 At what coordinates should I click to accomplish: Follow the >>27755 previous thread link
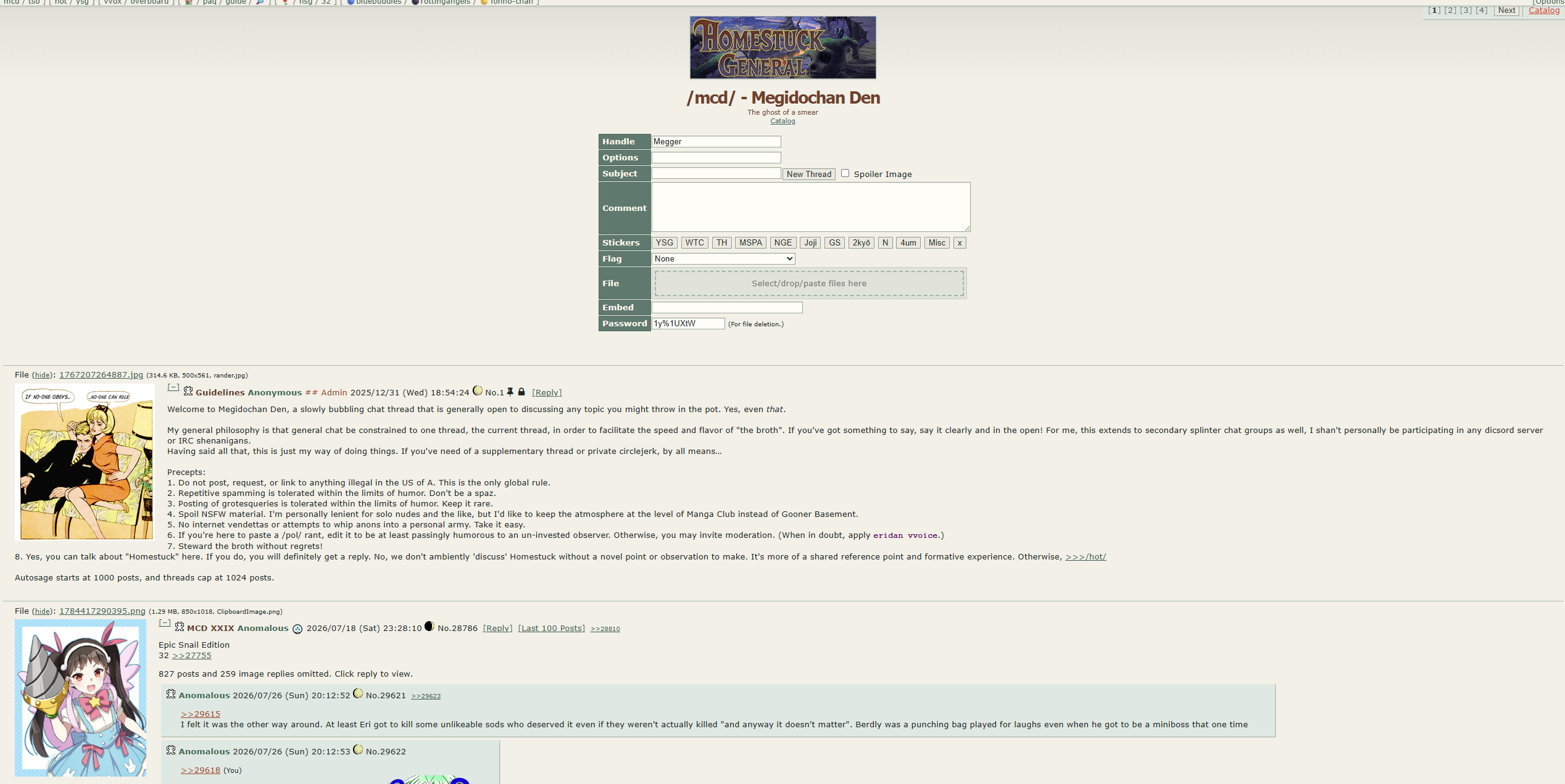point(192,656)
